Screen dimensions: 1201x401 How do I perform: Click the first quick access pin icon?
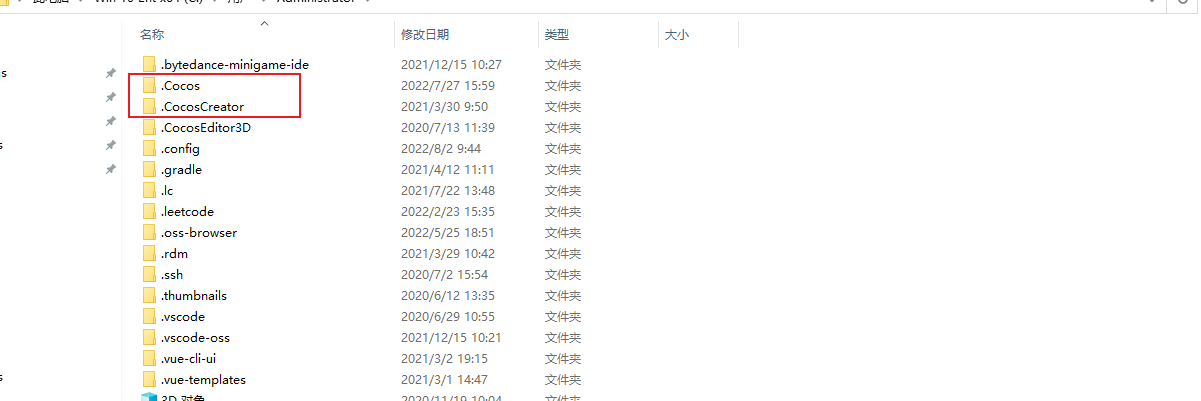(x=110, y=73)
